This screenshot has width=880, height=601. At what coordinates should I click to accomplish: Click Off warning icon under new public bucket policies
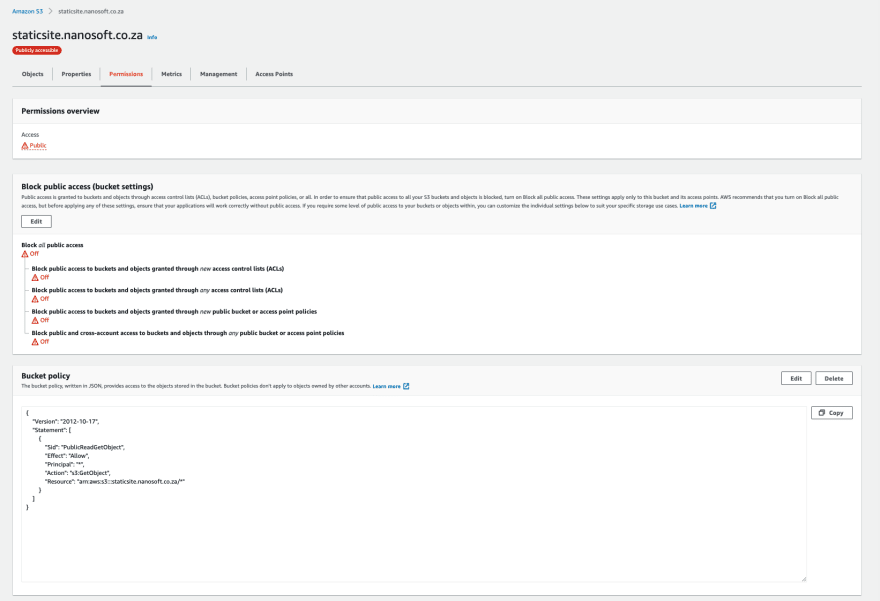(35, 320)
